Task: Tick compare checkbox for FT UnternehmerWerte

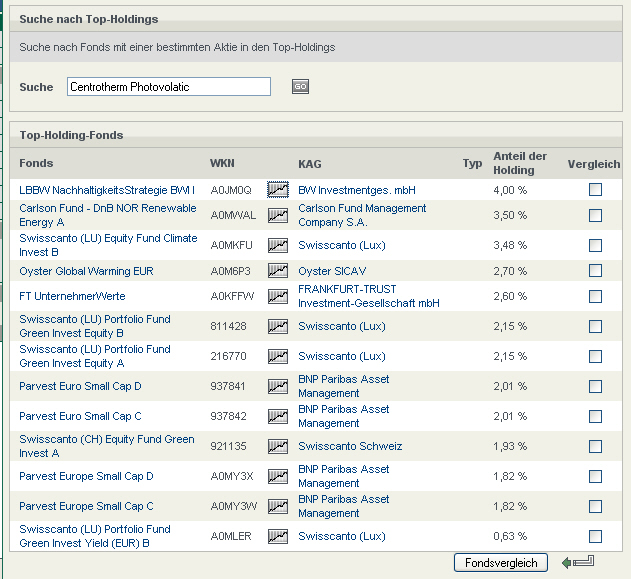Action: [595, 297]
